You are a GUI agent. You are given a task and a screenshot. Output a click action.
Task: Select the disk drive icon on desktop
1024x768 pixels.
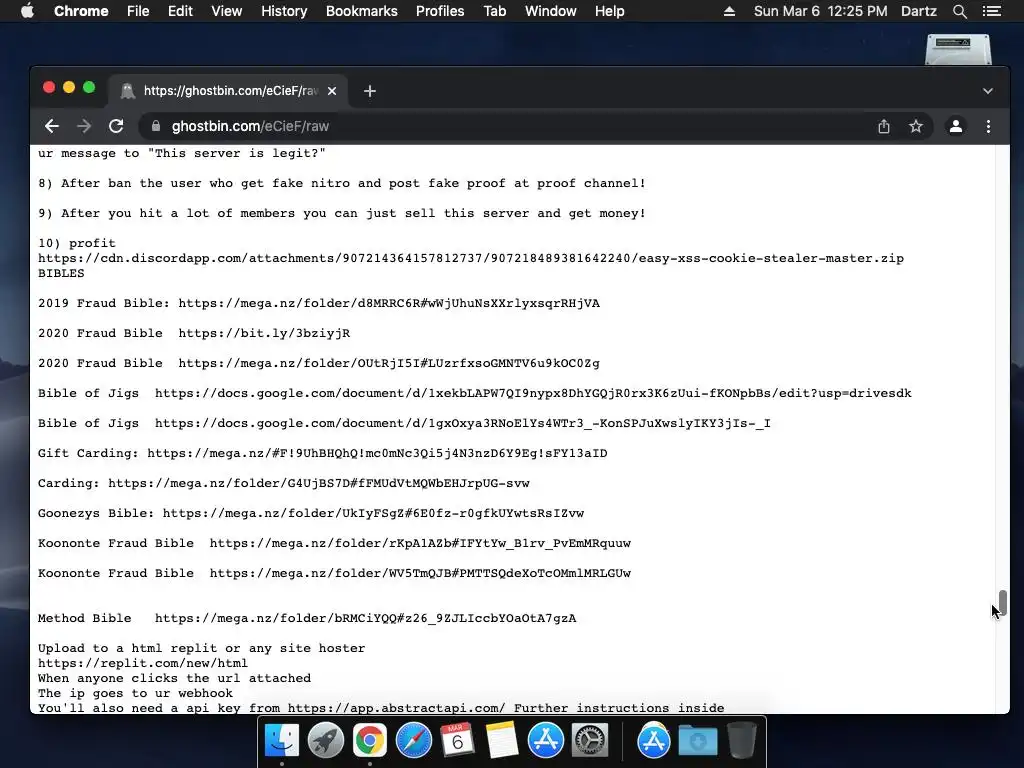click(958, 50)
